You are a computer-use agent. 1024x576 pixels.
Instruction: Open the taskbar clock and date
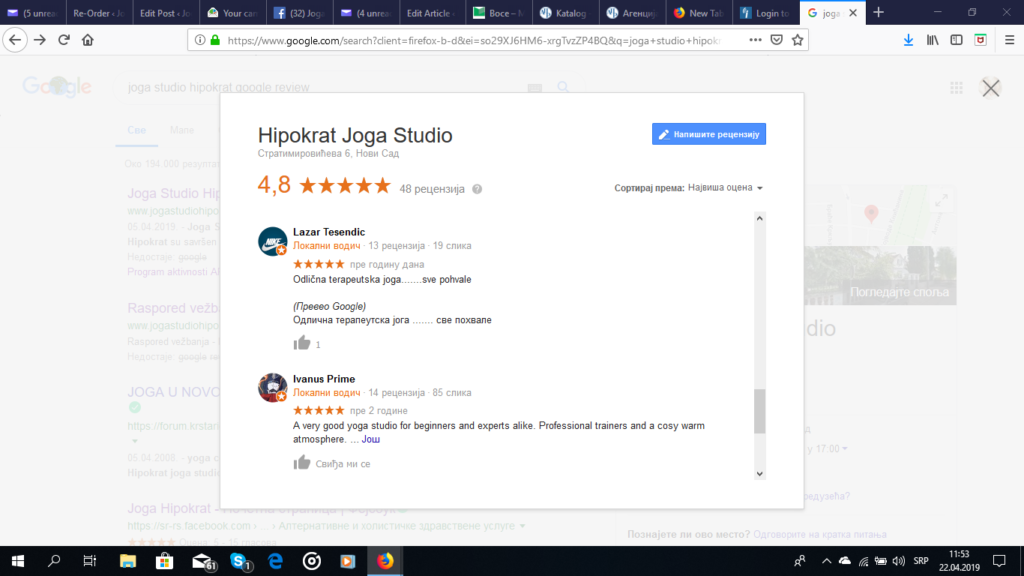959,561
